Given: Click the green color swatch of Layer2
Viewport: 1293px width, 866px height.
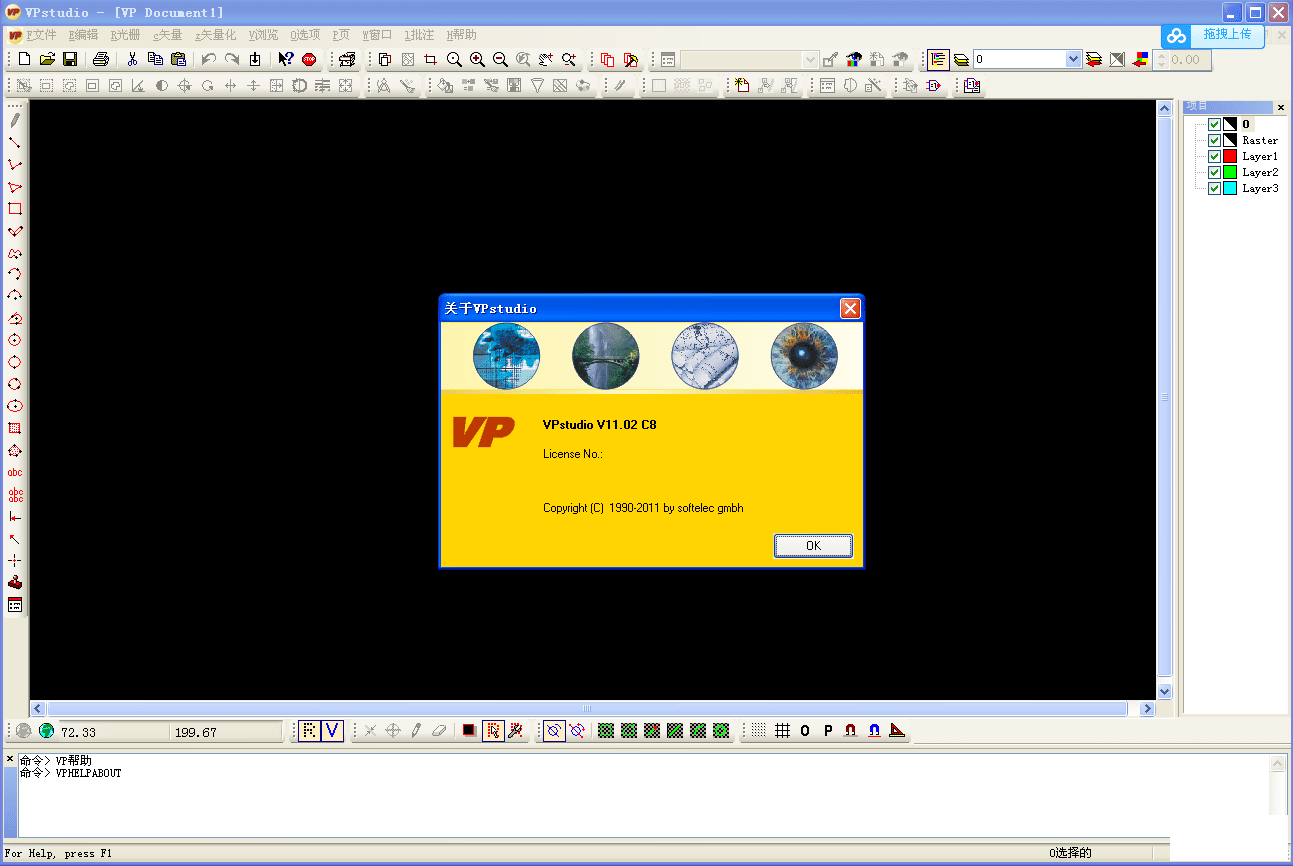Looking at the screenshot, I should tap(1230, 172).
